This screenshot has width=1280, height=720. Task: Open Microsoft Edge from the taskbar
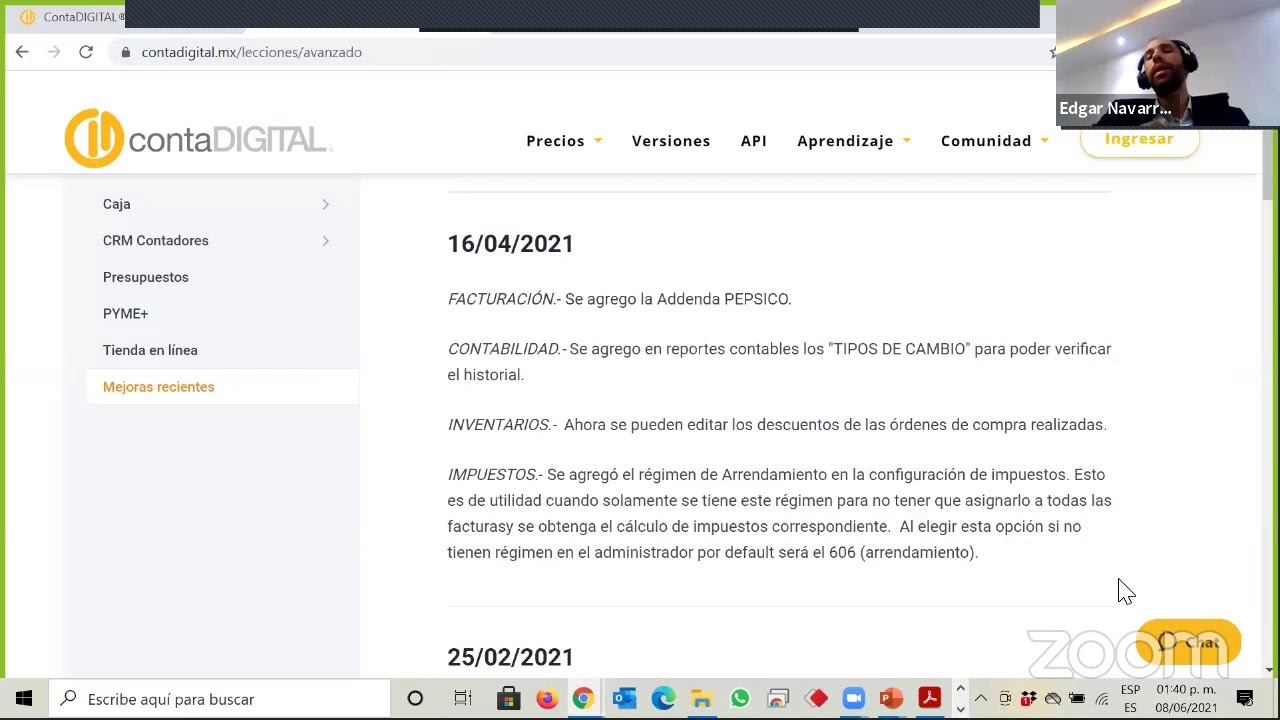663,699
